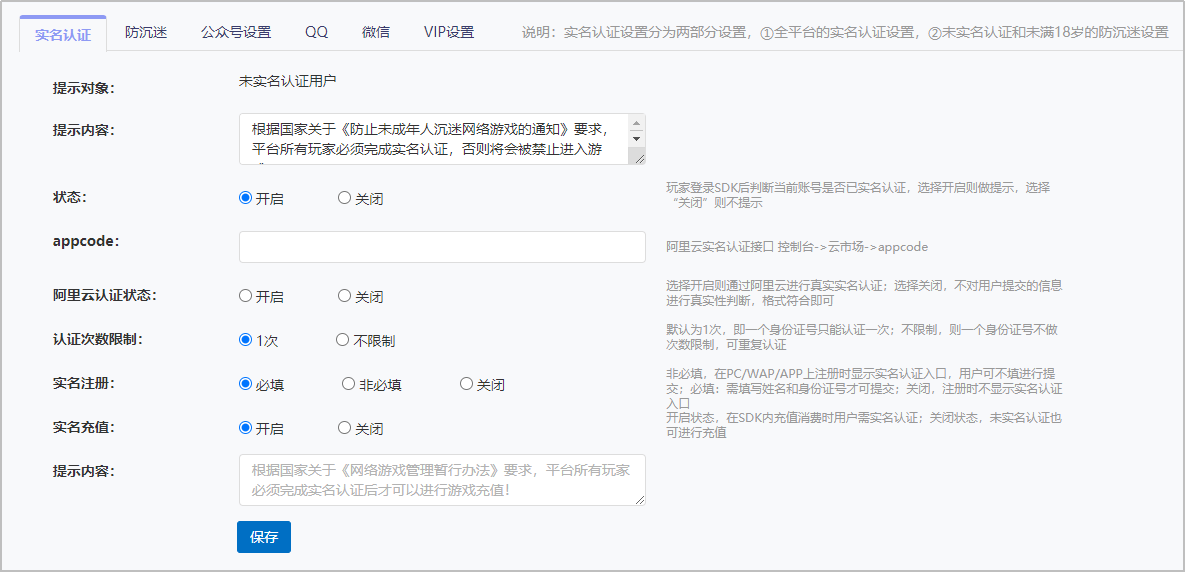This screenshot has width=1185, height=572.
Task: Click the 实名充值 label
Action: click(83, 426)
